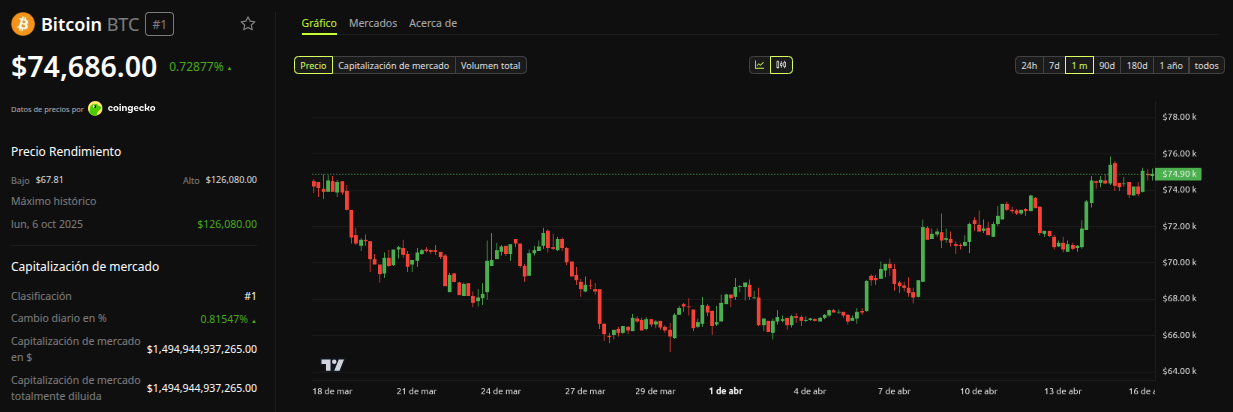Click the $78.00 k price axis label
Viewport: 1233px width, 412px height.
point(1179,117)
